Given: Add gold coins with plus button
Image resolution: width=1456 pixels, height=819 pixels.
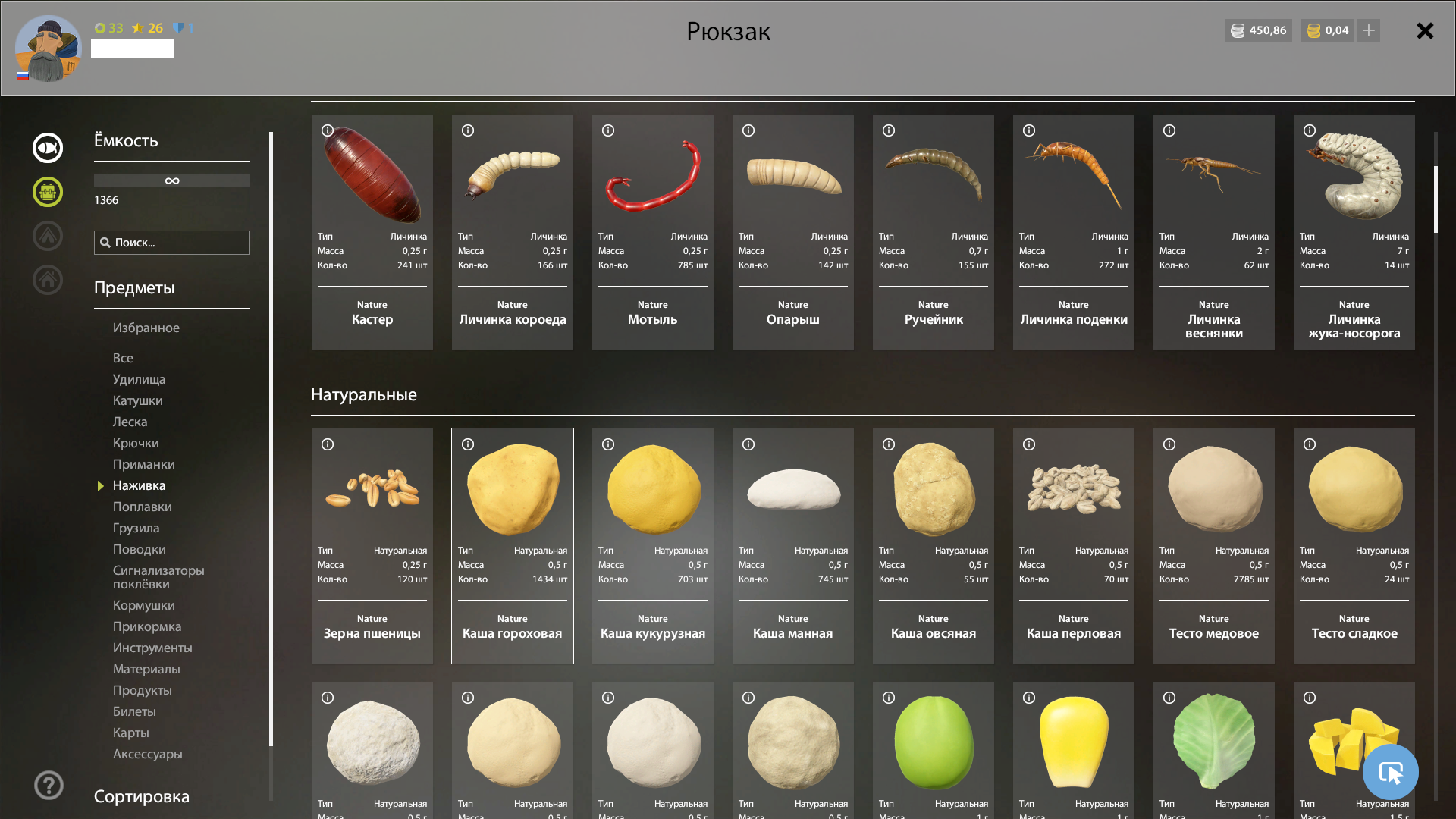Looking at the screenshot, I should [1369, 30].
